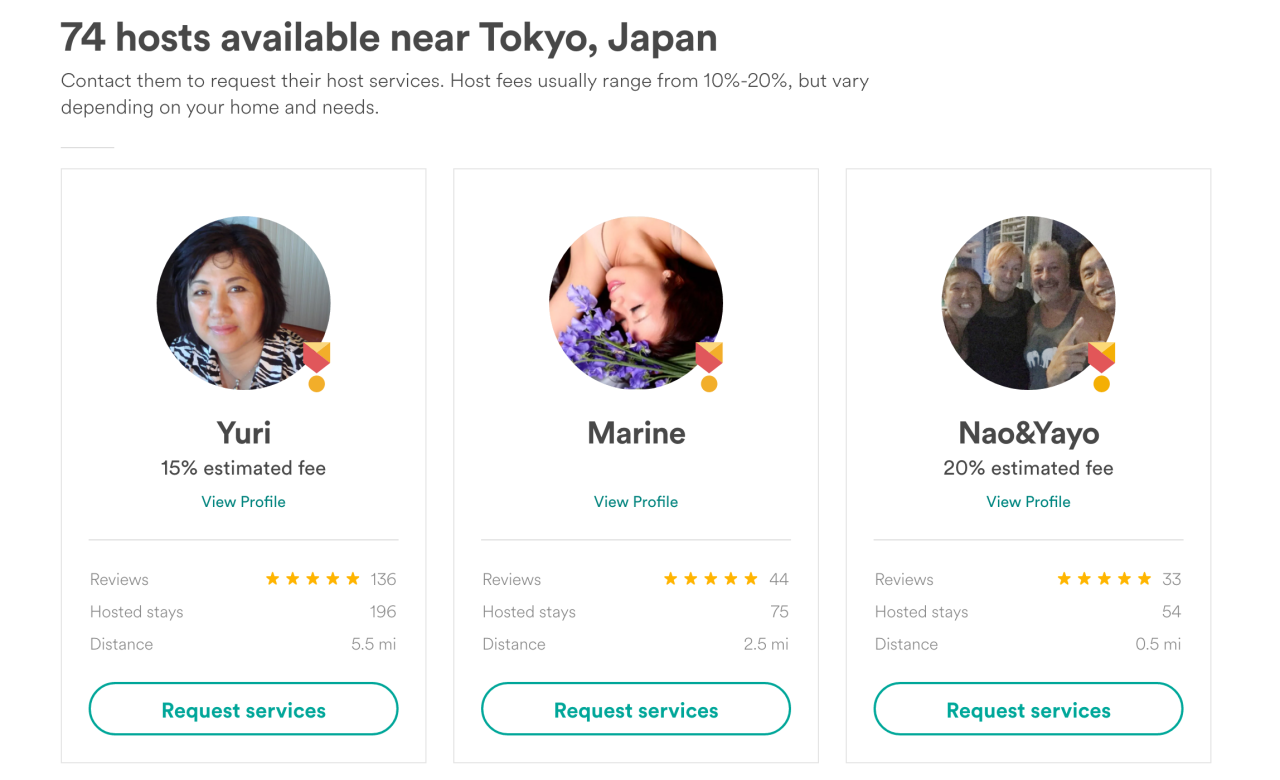Click the second star in Nao&Yayo's rating
Screen dimensions: 1280x780
(x=1084, y=578)
